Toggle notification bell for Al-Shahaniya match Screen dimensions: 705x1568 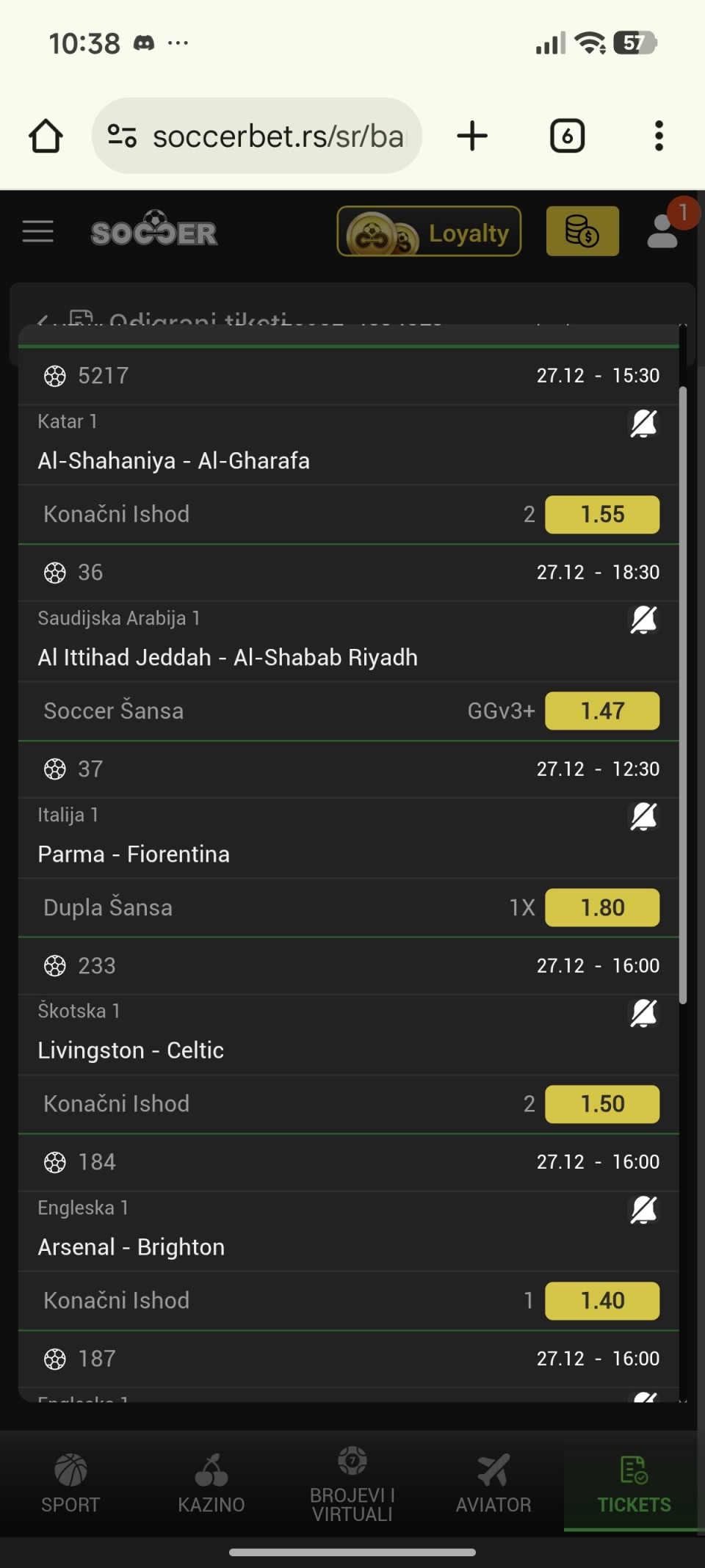point(643,424)
